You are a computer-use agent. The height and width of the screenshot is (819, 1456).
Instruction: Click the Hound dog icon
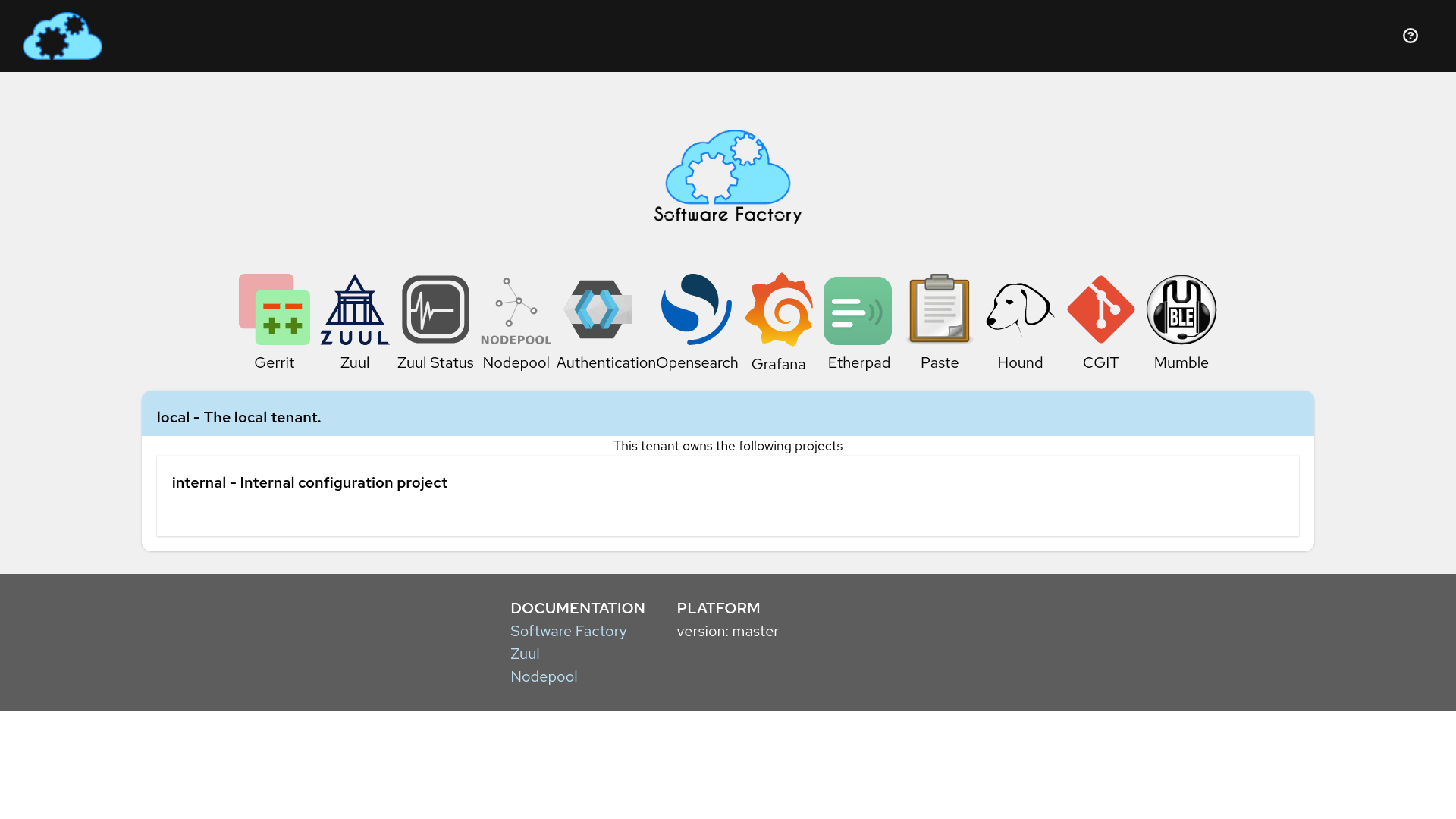pyautogui.click(x=1020, y=309)
